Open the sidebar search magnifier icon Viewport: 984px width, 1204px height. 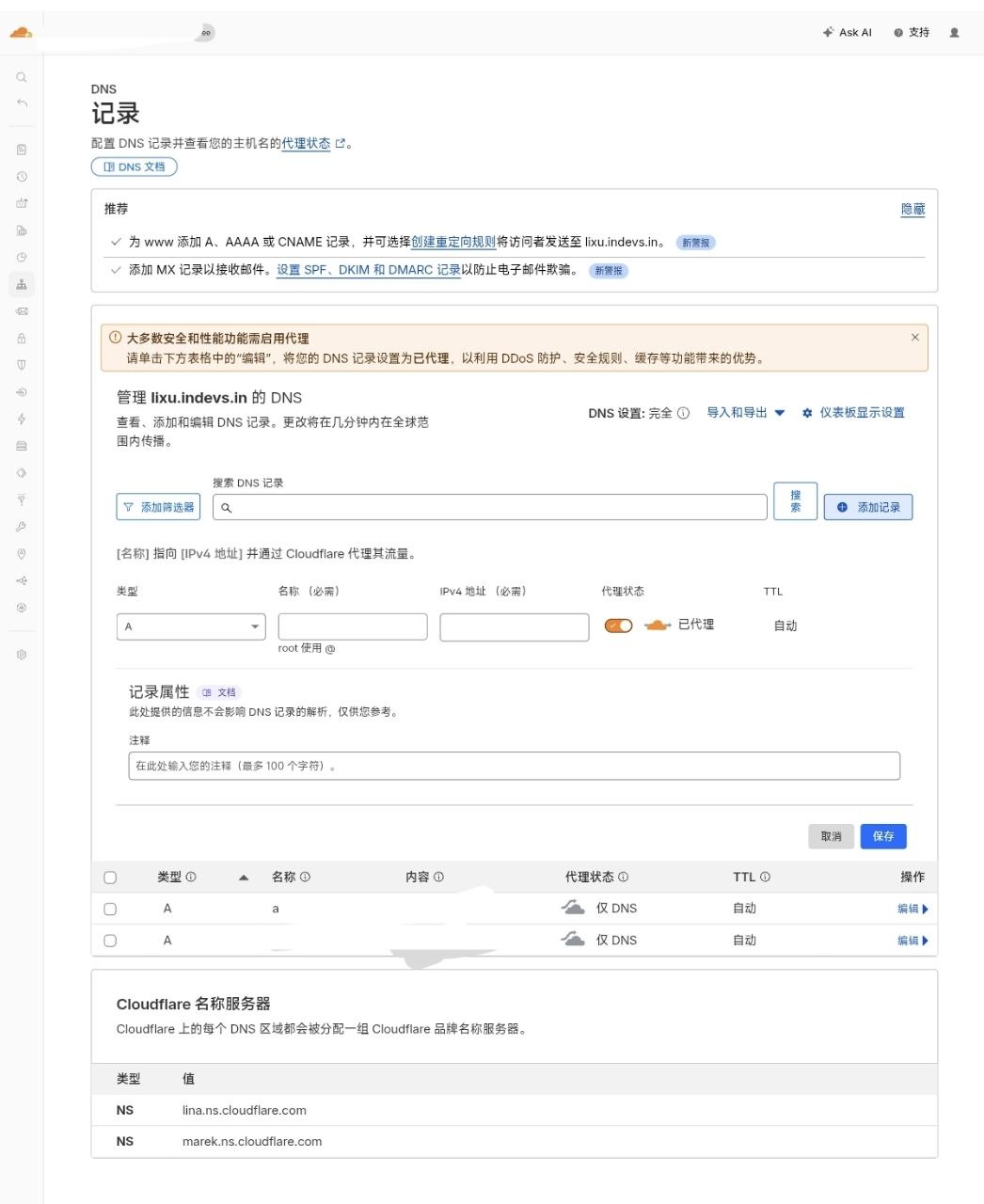[22, 77]
